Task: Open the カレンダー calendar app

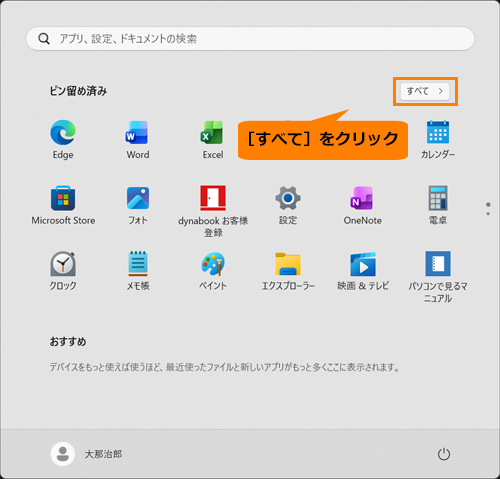Action: coord(438,139)
